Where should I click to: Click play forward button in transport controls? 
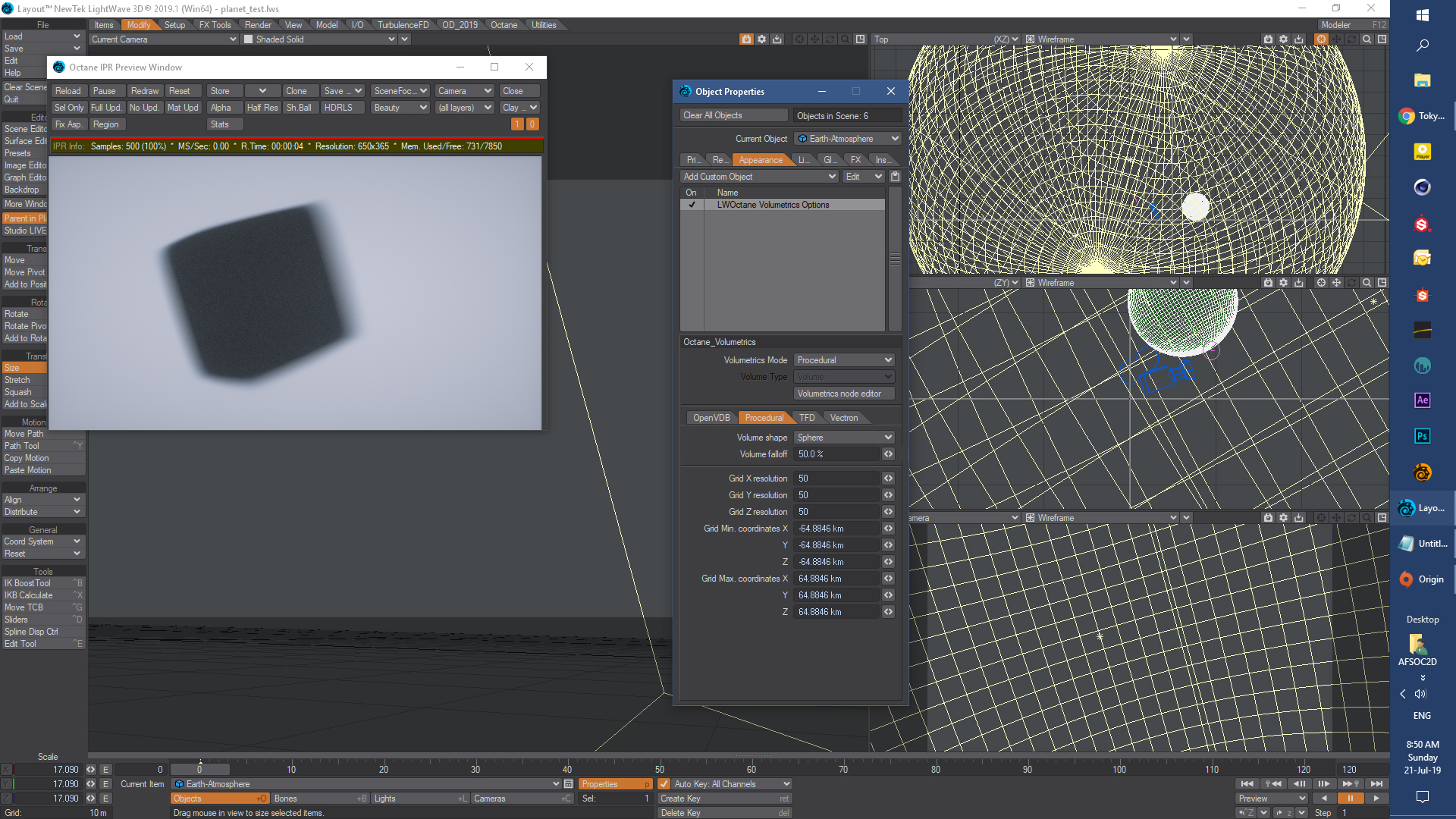[x=1376, y=799]
